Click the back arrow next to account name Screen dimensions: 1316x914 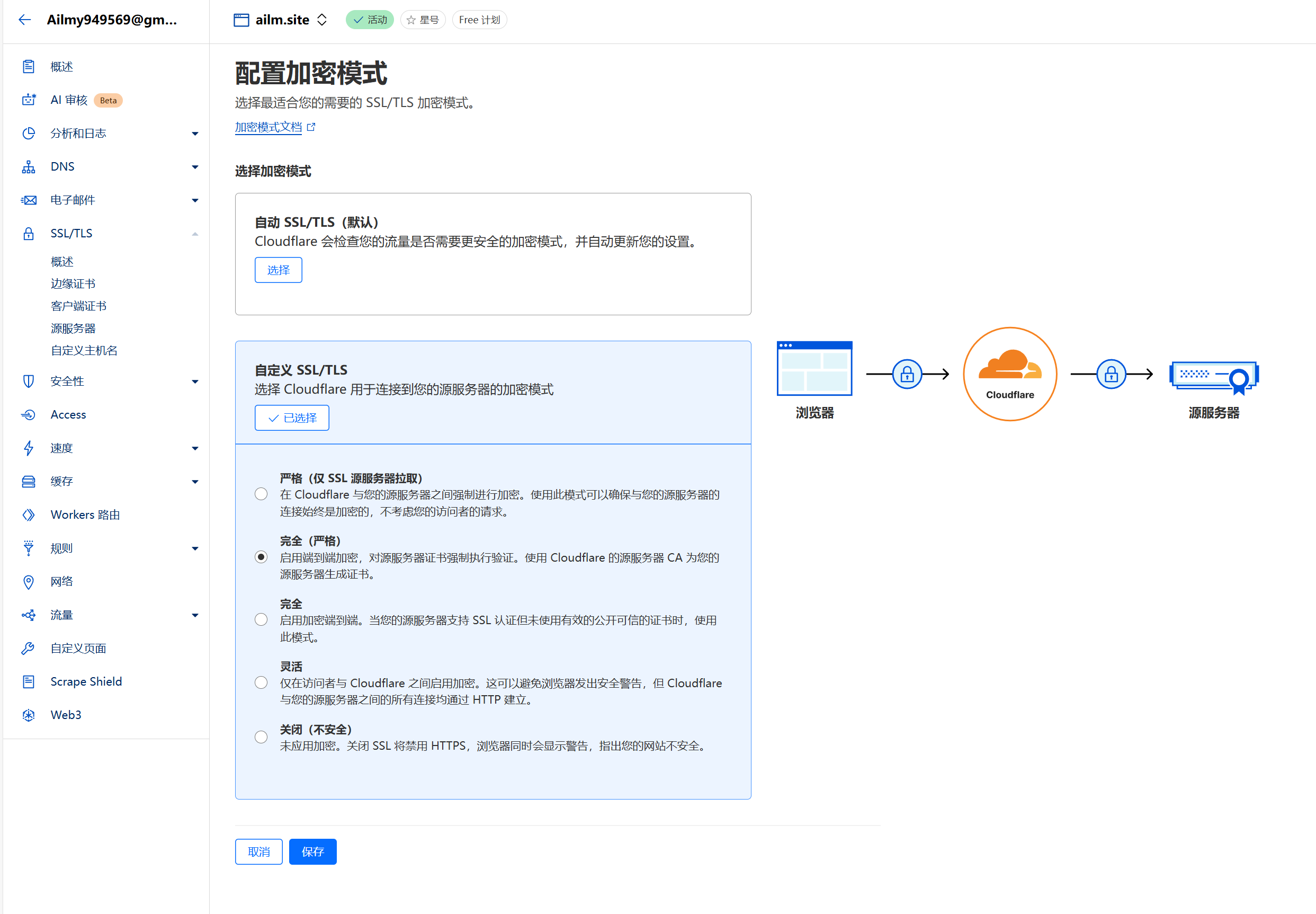tap(24, 20)
